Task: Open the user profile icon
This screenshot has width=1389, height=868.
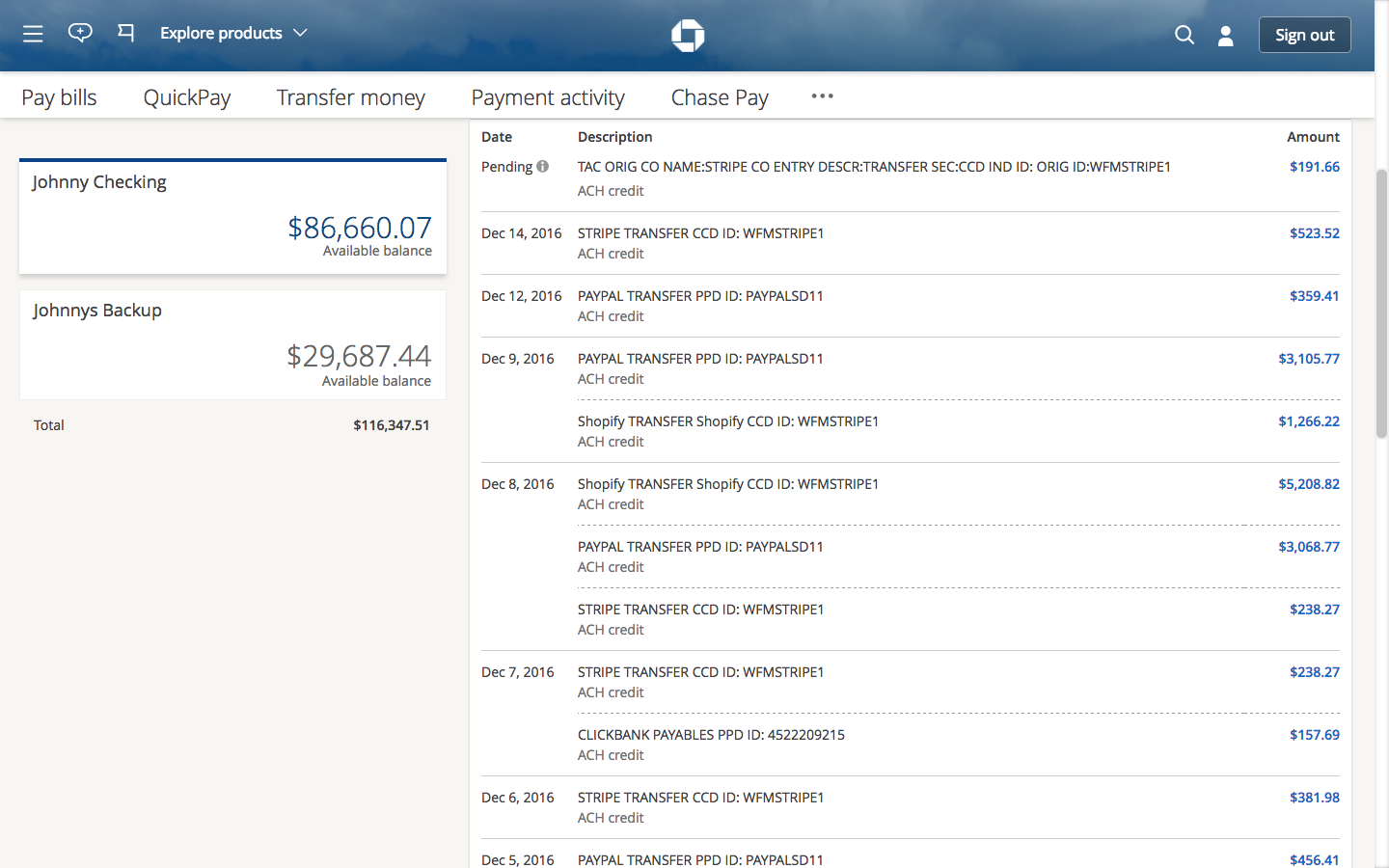Action: (x=1225, y=36)
